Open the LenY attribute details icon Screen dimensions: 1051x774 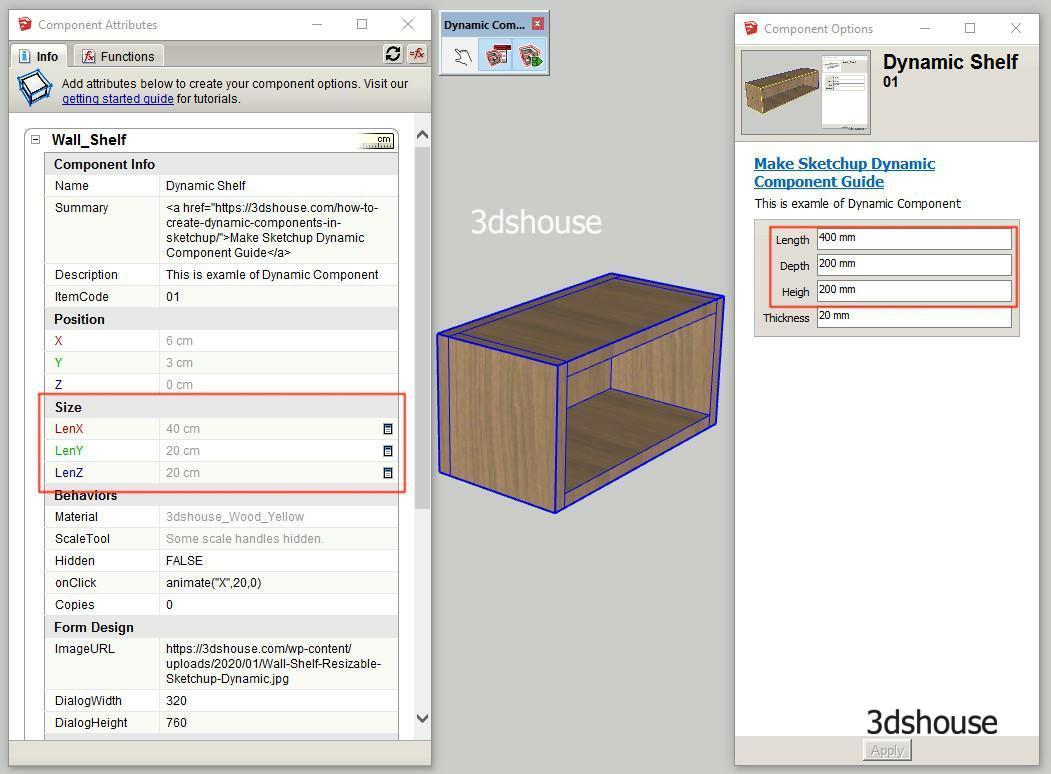point(388,451)
